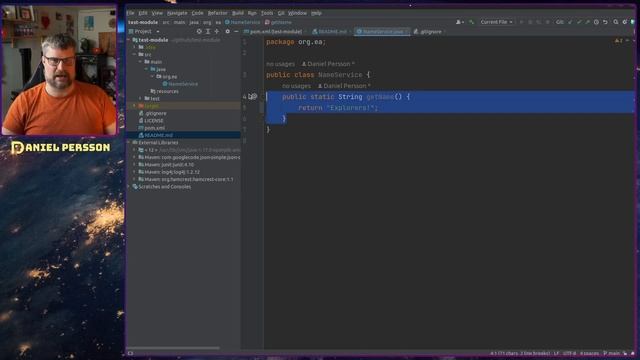Image resolution: width=640 pixels, height=360 pixels.
Task: Collapse the test-module root node
Action: (129, 40)
